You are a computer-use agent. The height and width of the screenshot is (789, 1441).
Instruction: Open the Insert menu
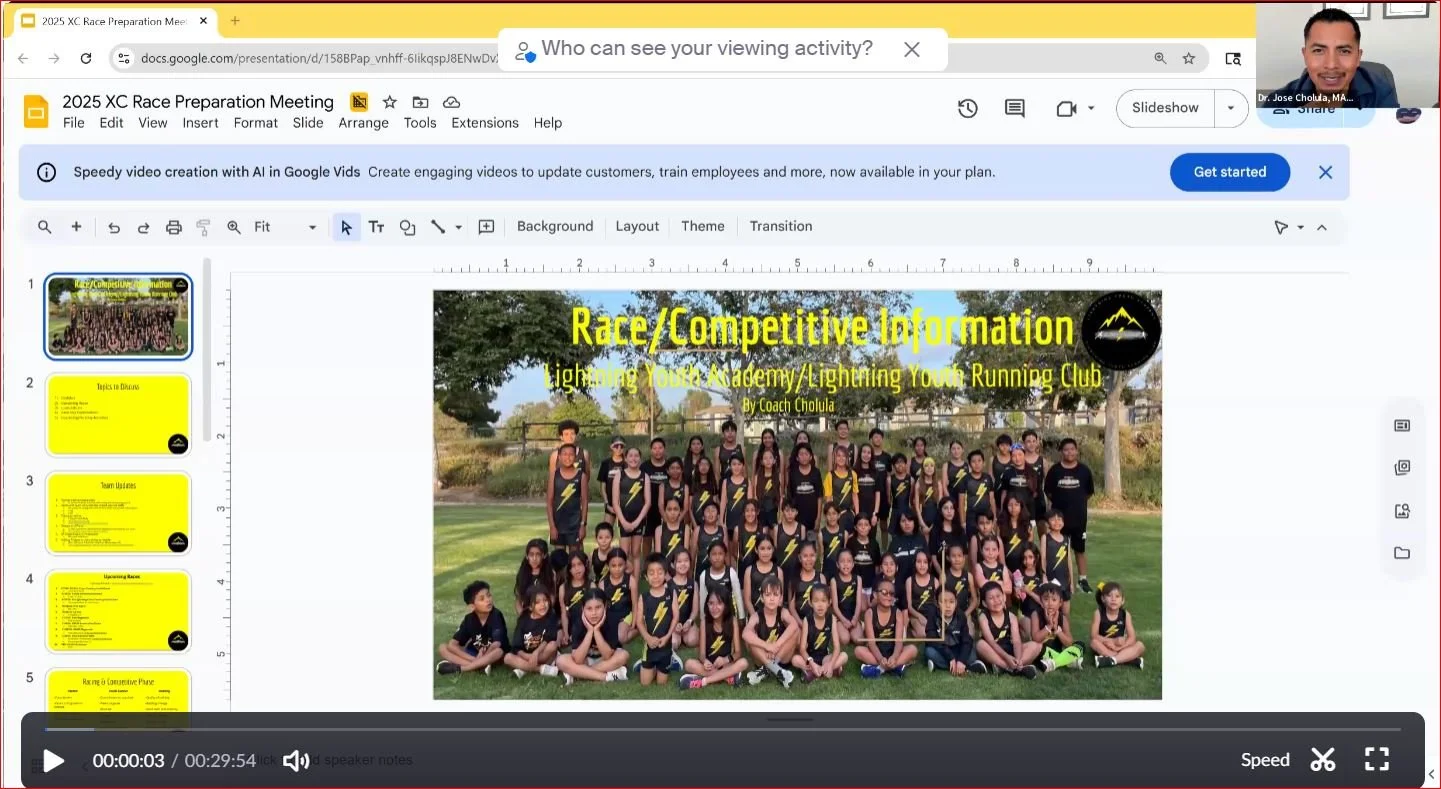(x=200, y=123)
